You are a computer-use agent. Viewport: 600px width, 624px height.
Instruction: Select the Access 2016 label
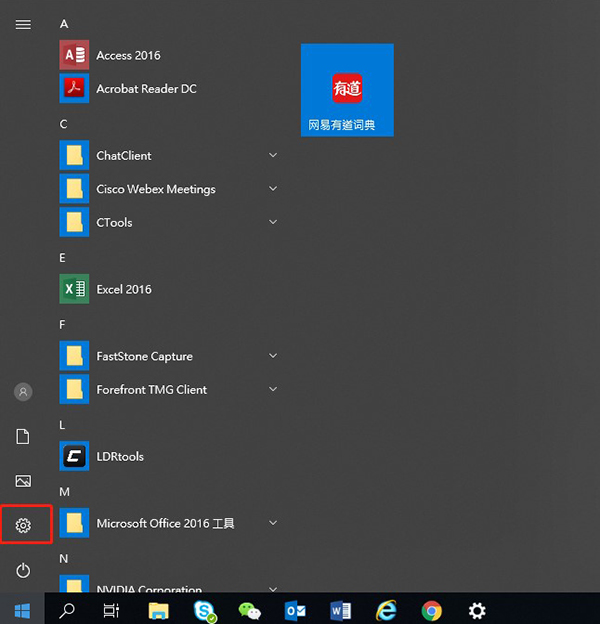(x=129, y=55)
